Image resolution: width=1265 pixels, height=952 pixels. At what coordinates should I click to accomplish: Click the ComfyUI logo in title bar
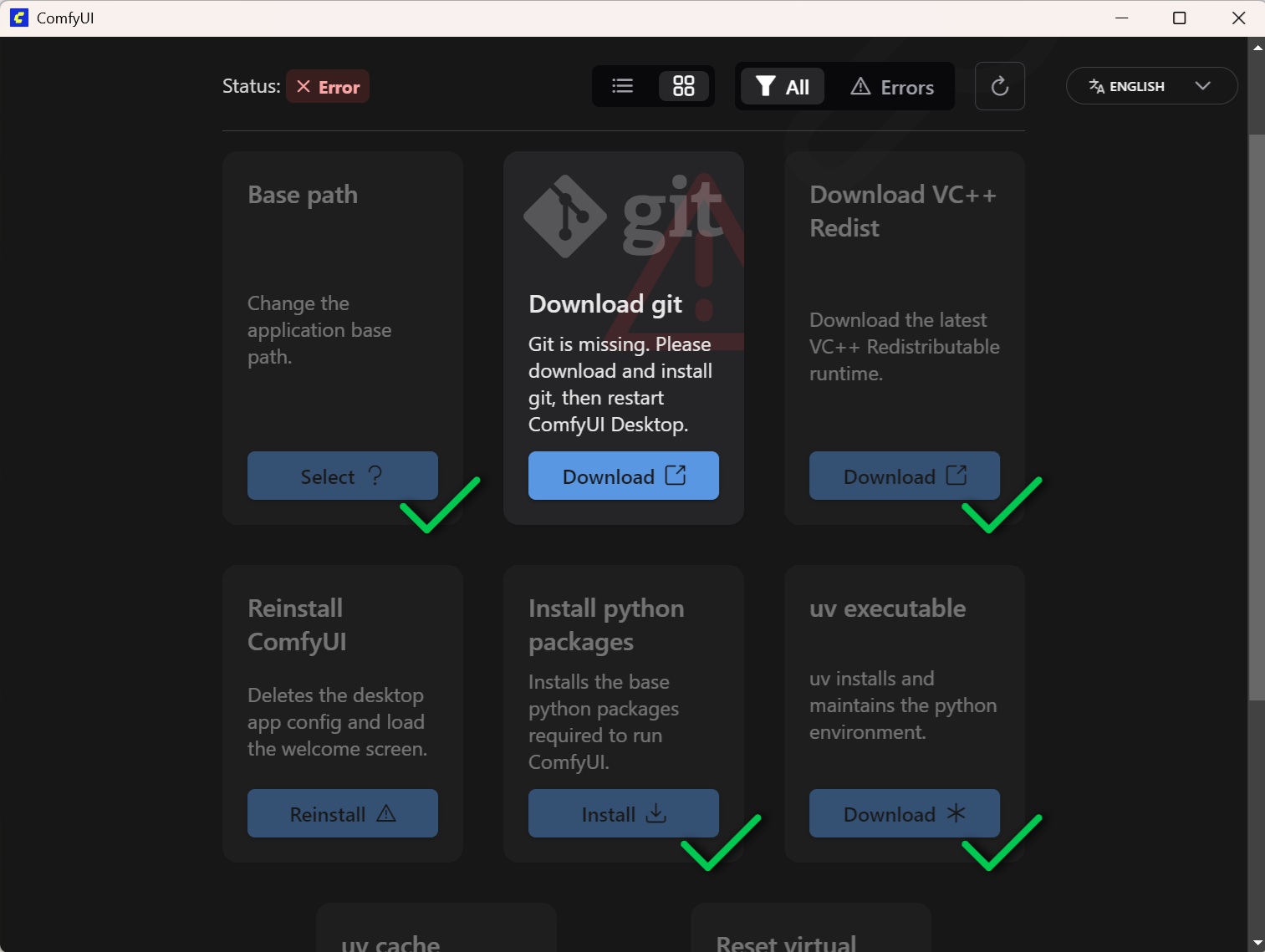tap(18, 18)
